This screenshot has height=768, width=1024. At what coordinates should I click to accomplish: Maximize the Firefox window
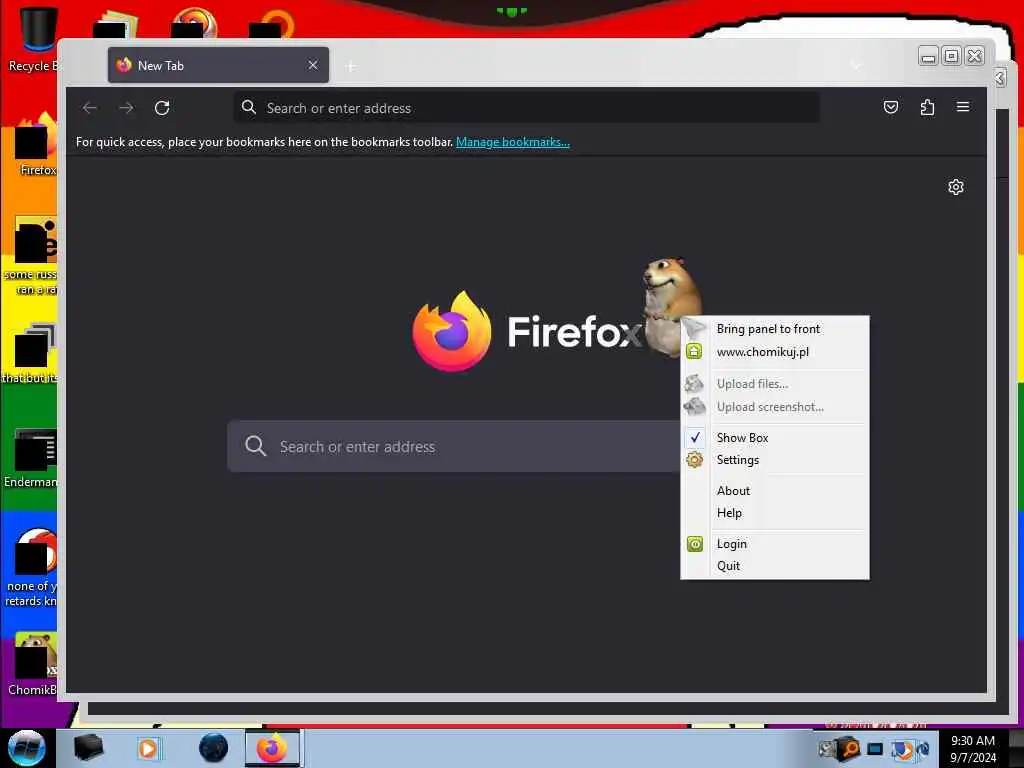coord(952,57)
